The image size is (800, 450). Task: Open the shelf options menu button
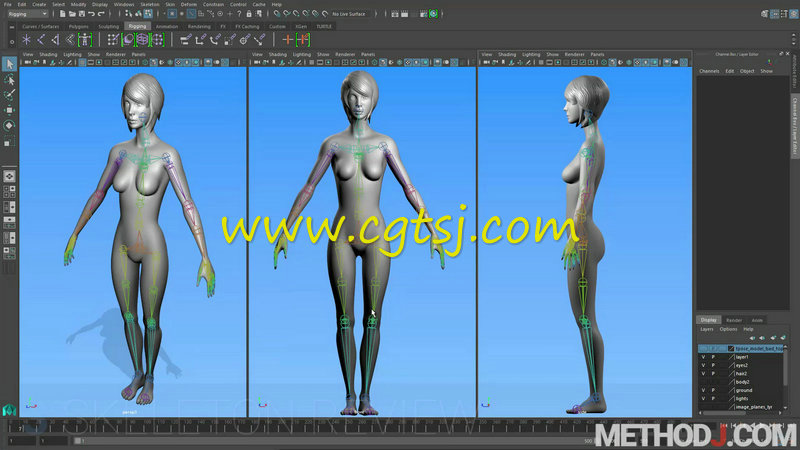12,42
